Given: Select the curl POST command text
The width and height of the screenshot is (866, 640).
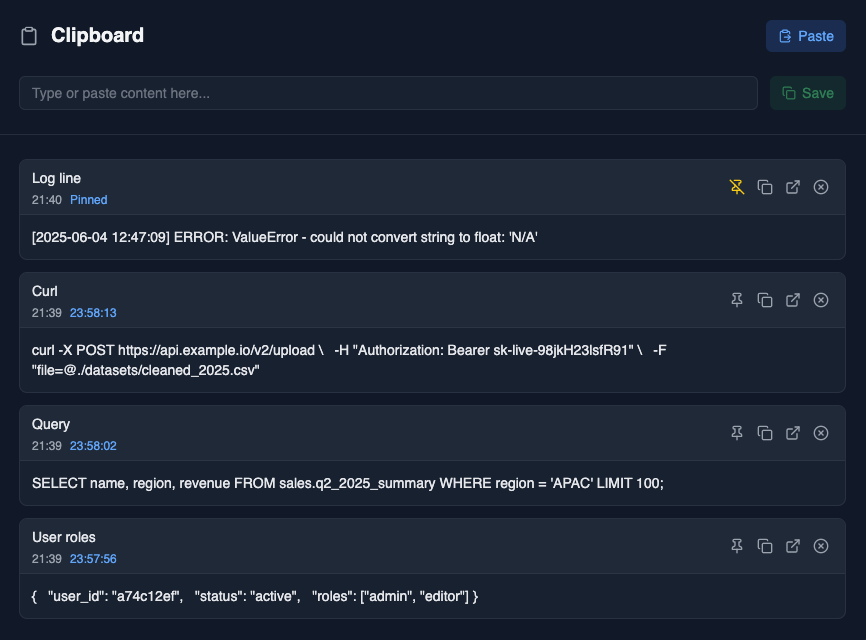Looking at the screenshot, I should (x=349, y=360).
